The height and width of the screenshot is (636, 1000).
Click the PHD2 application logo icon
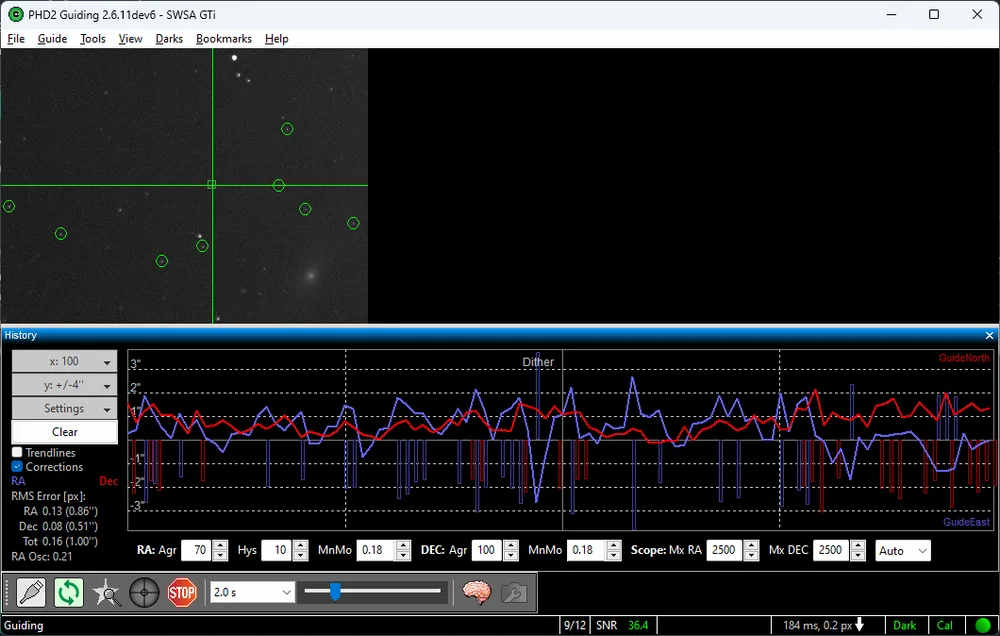(15, 14)
